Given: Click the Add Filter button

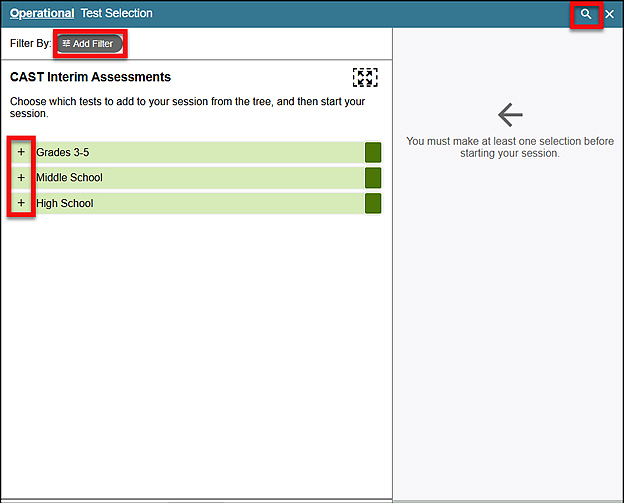Looking at the screenshot, I should (x=90, y=43).
